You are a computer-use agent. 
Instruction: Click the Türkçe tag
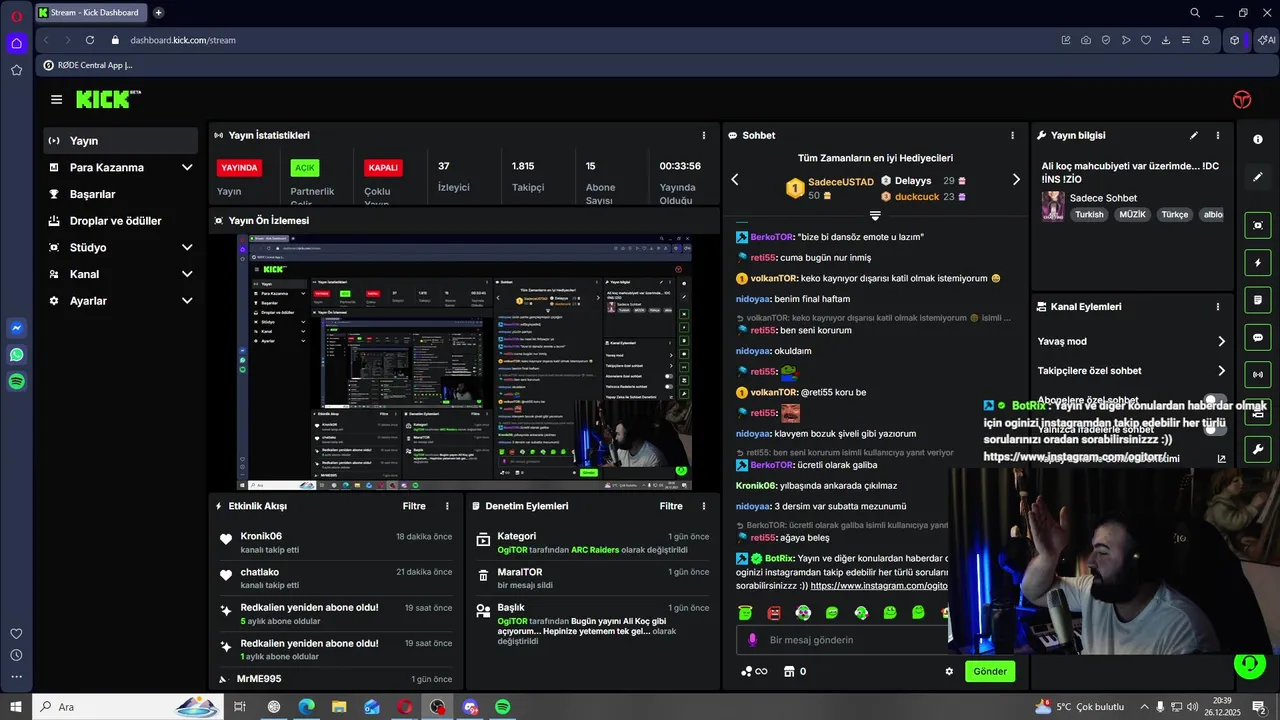1175,214
